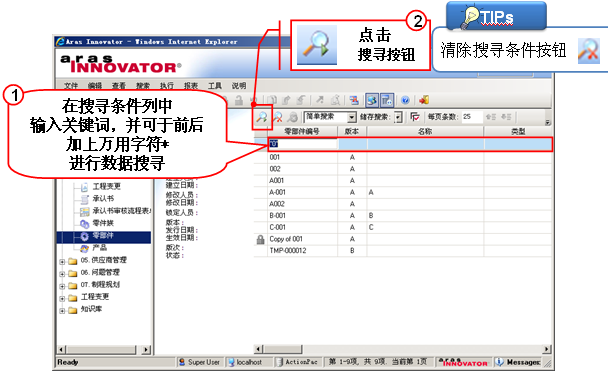Click the red checkmark filter icon
608x372 pixels.
[x=415, y=117]
